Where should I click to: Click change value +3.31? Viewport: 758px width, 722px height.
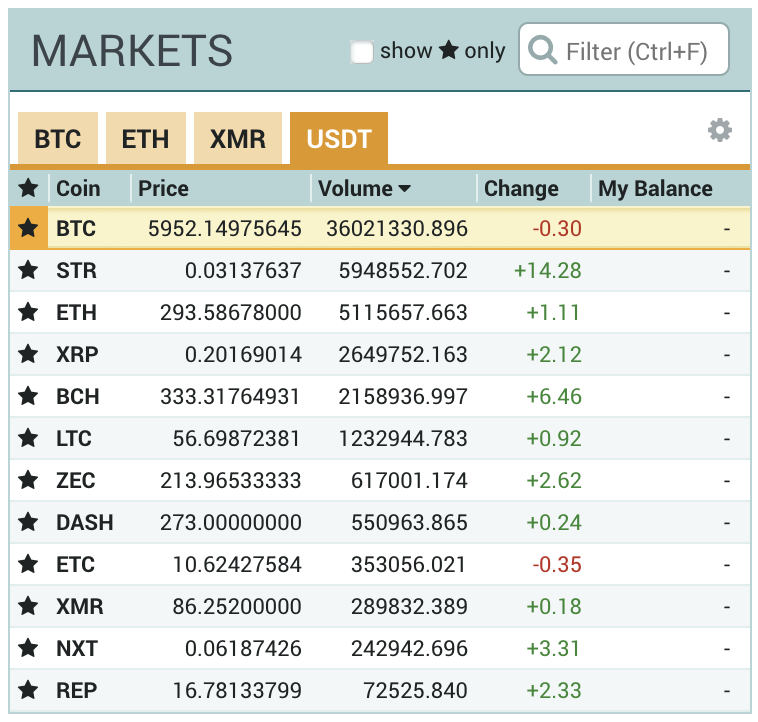coord(553,649)
